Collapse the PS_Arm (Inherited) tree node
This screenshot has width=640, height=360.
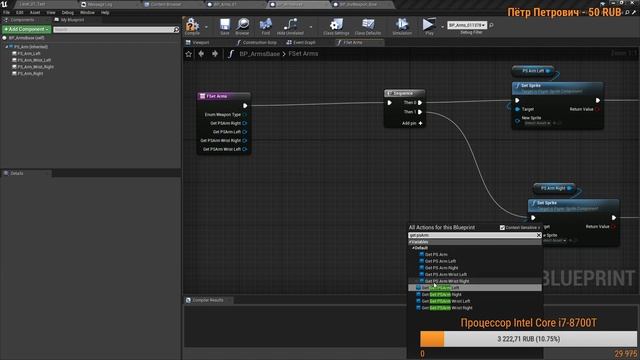[7, 47]
